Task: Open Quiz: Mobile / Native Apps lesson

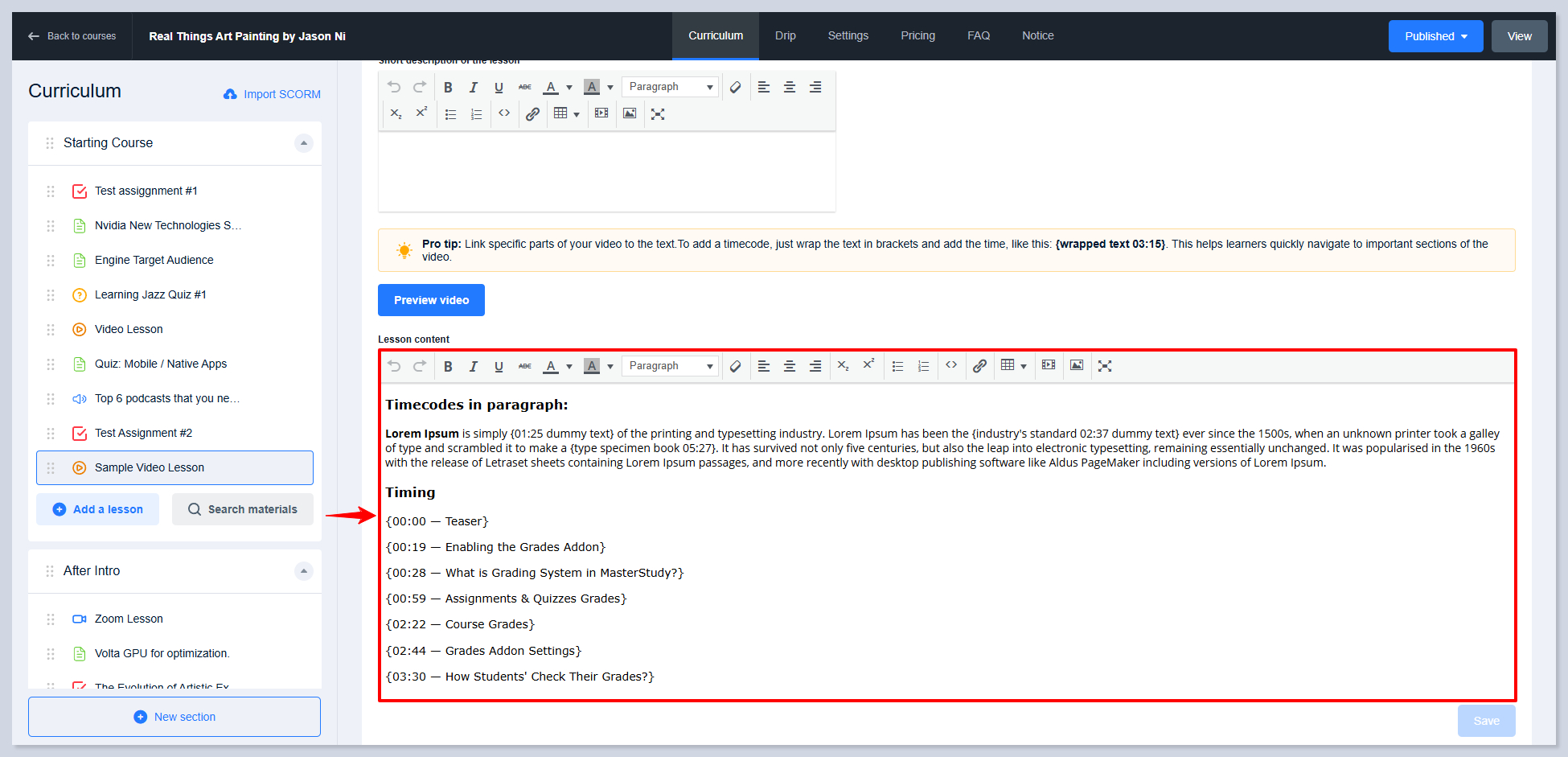Action: click(x=161, y=364)
